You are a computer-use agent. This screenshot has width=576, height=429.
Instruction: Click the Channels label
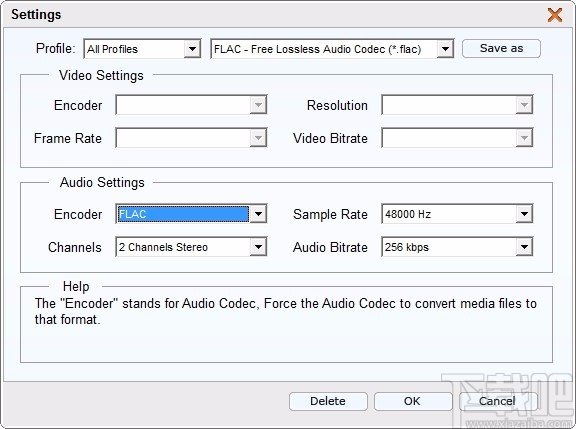point(75,247)
